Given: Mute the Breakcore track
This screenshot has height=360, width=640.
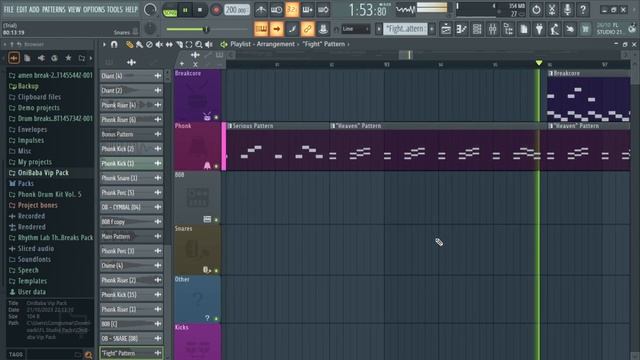Looking at the screenshot, I should pos(216,118).
